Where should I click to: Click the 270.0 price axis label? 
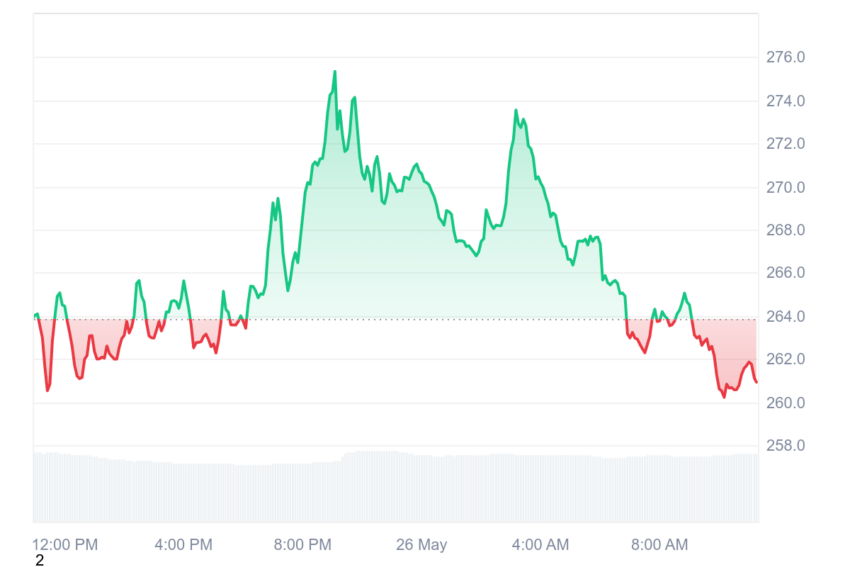[x=785, y=188]
